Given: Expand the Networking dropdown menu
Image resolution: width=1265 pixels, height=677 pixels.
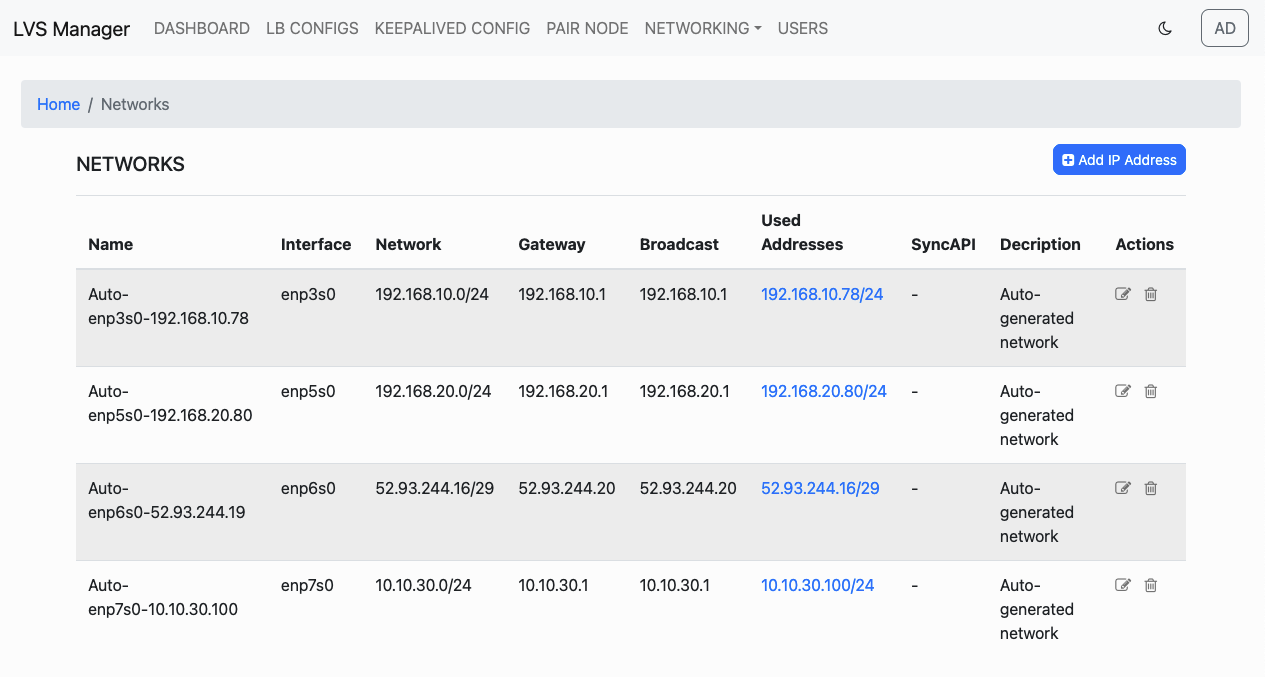Looking at the screenshot, I should 703,28.
